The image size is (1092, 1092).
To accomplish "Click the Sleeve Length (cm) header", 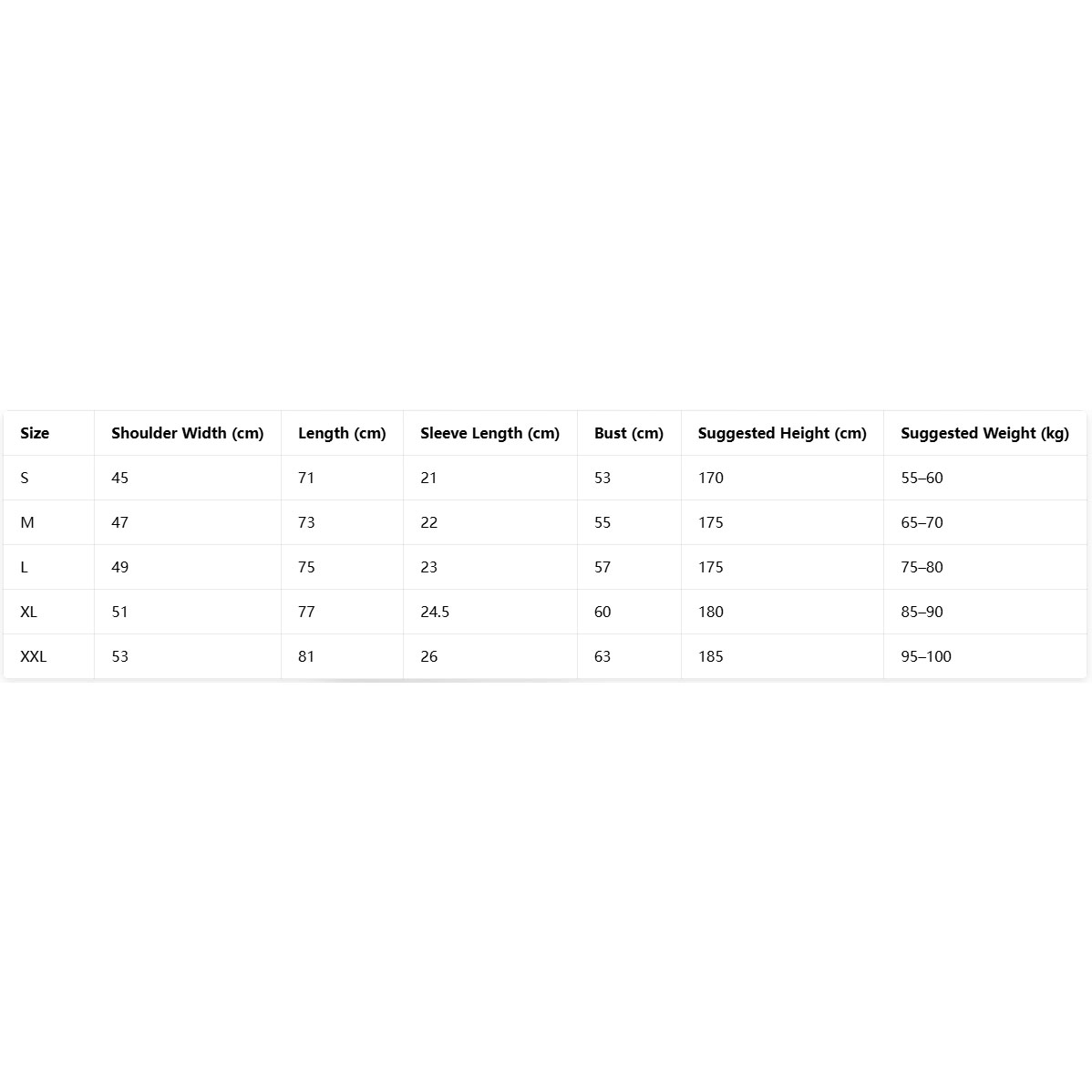I will [489, 433].
